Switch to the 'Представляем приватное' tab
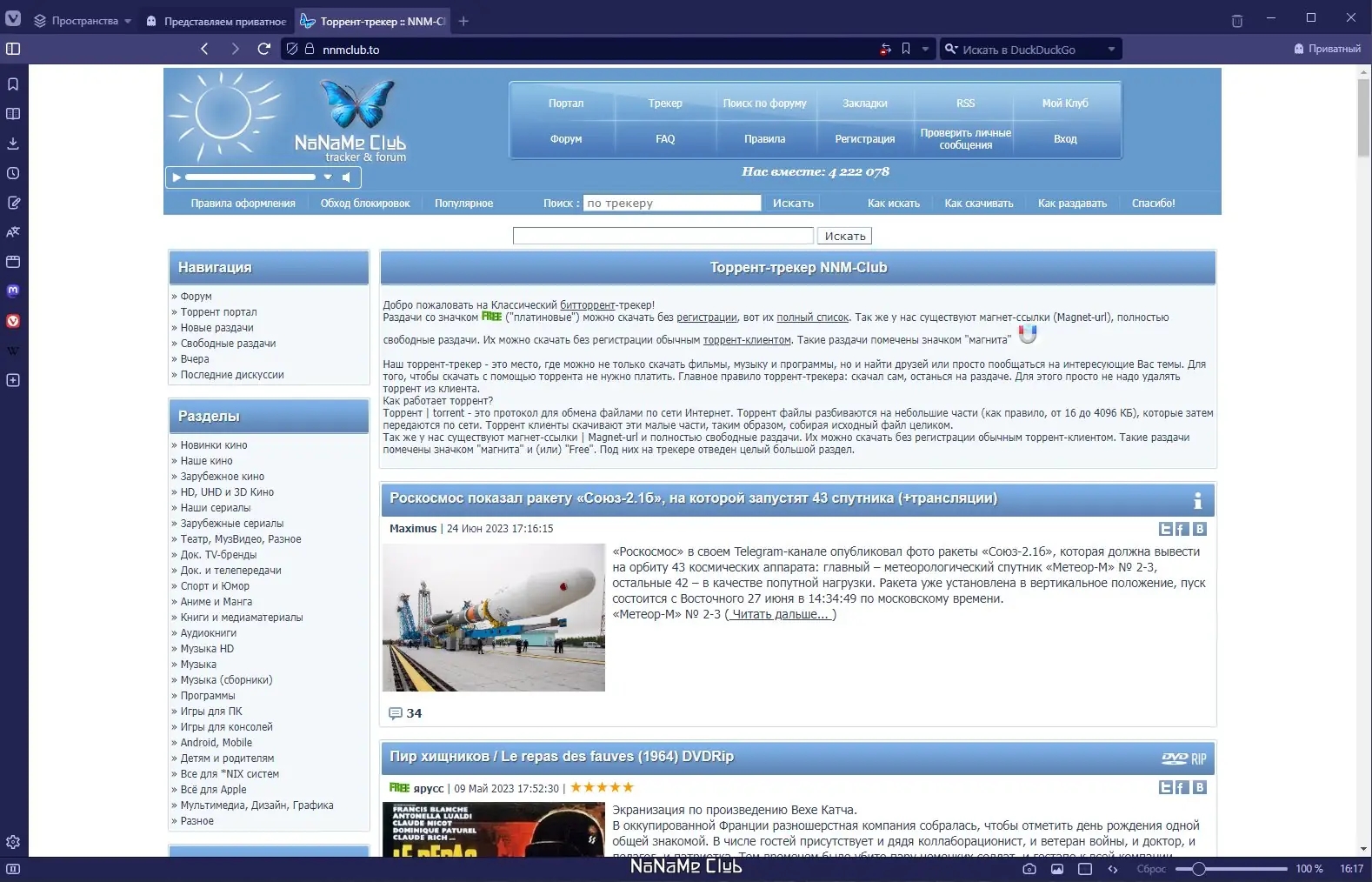Image resolution: width=1372 pixels, height=882 pixels. click(x=216, y=21)
